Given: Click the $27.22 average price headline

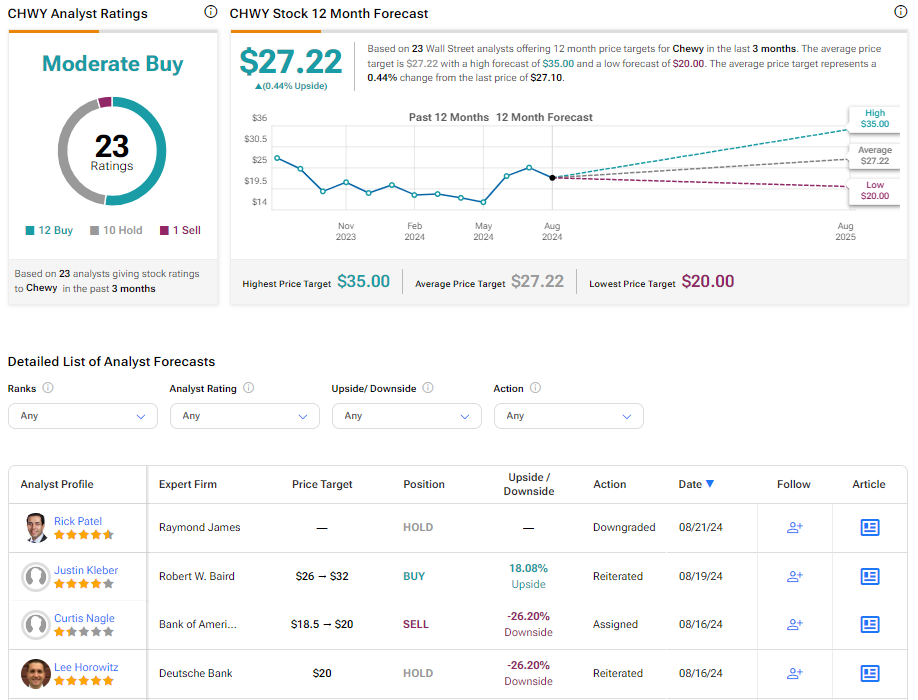Looking at the screenshot, I should tap(290, 61).
